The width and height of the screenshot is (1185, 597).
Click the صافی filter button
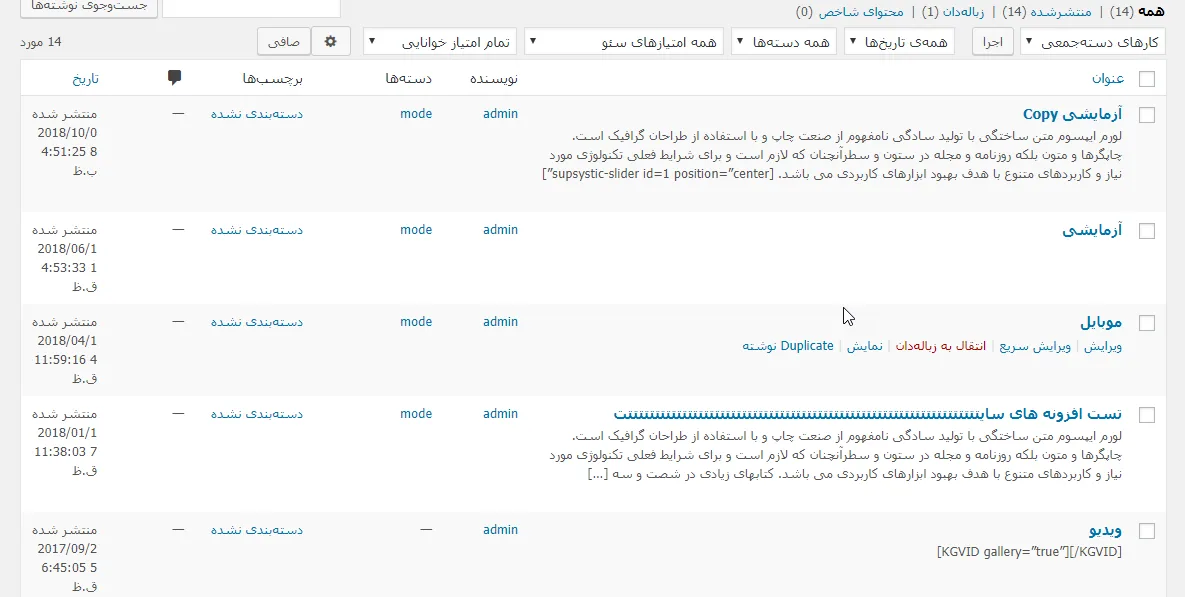click(284, 42)
